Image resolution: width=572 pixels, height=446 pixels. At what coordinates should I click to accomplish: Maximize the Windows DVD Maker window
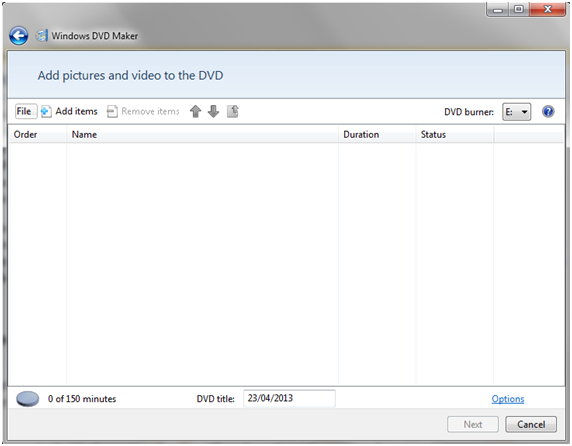(519, 9)
